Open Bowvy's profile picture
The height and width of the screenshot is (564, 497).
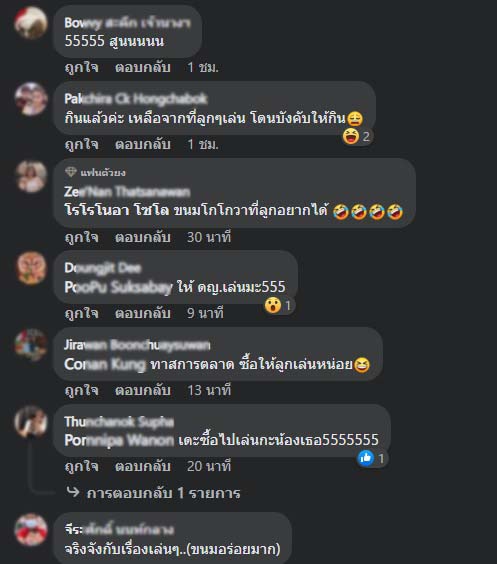31,22
